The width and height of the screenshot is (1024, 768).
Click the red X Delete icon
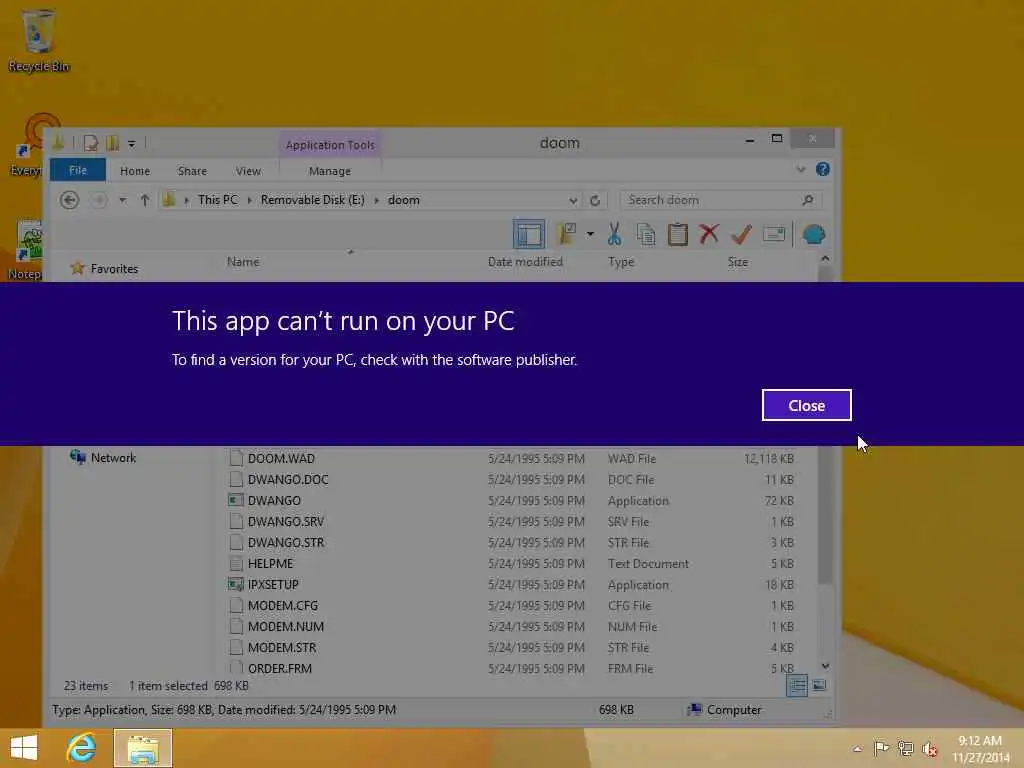point(709,234)
